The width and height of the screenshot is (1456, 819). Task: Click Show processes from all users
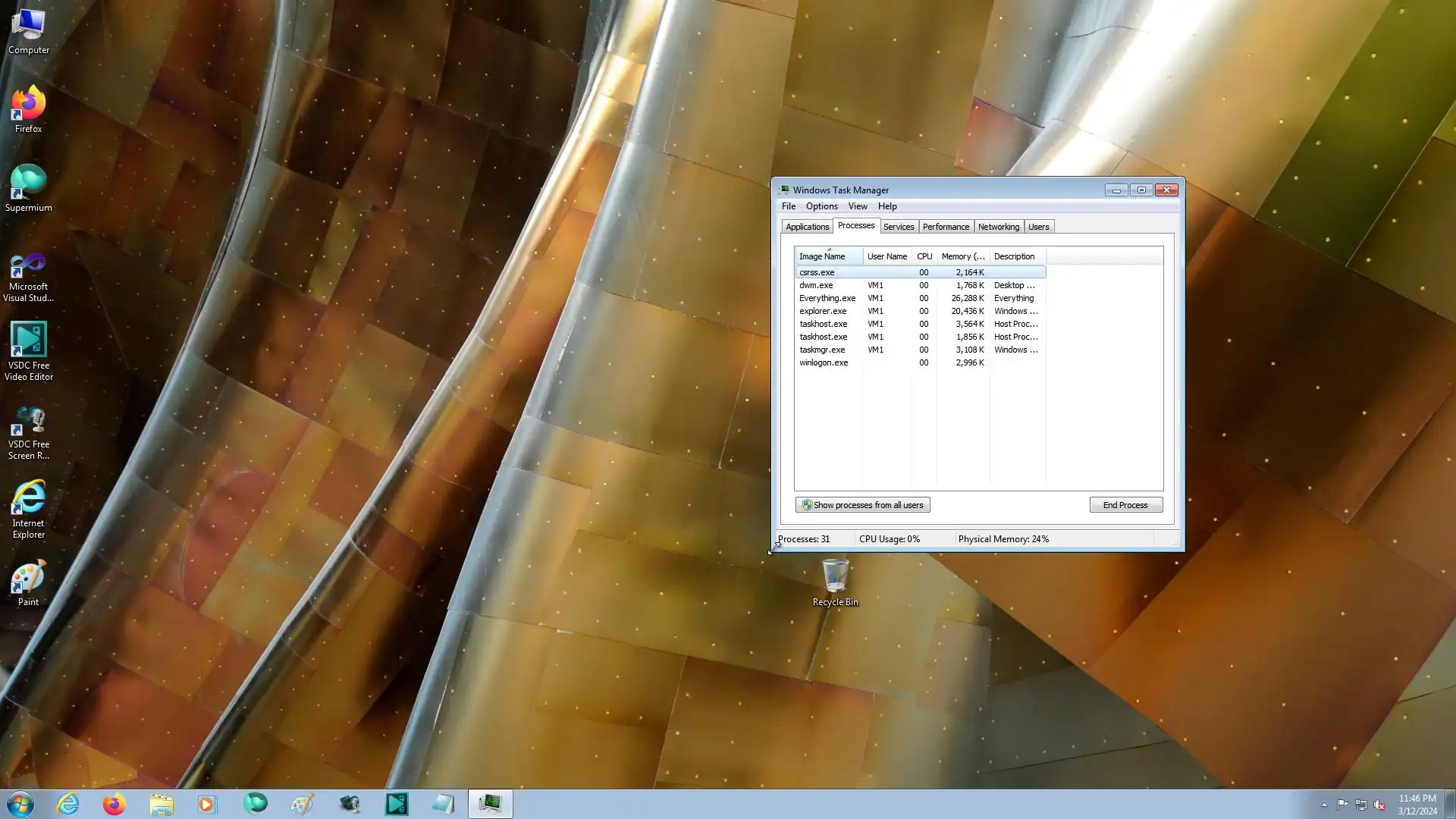click(x=862, y=505)
